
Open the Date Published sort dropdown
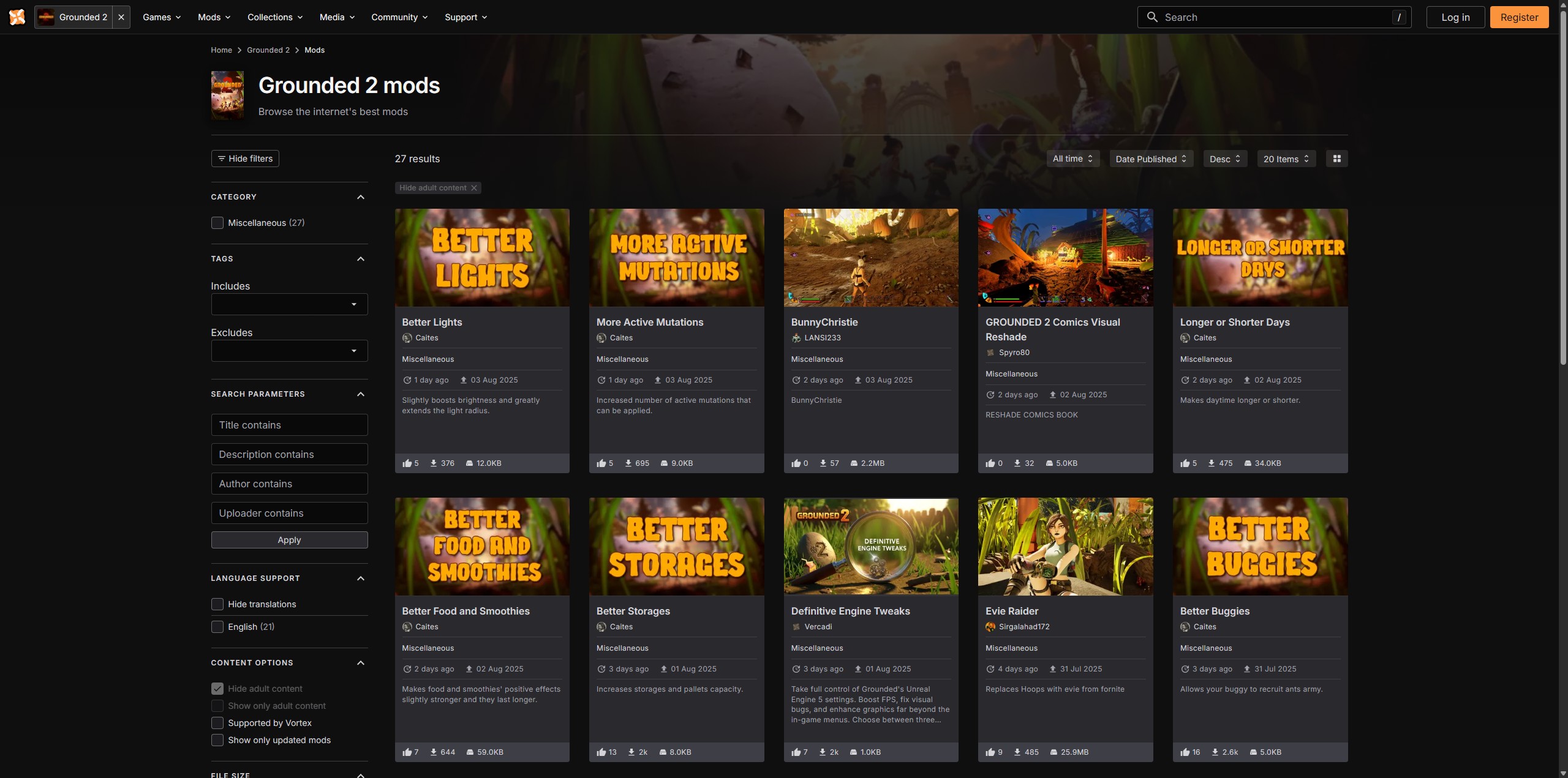pos(1151,159)
